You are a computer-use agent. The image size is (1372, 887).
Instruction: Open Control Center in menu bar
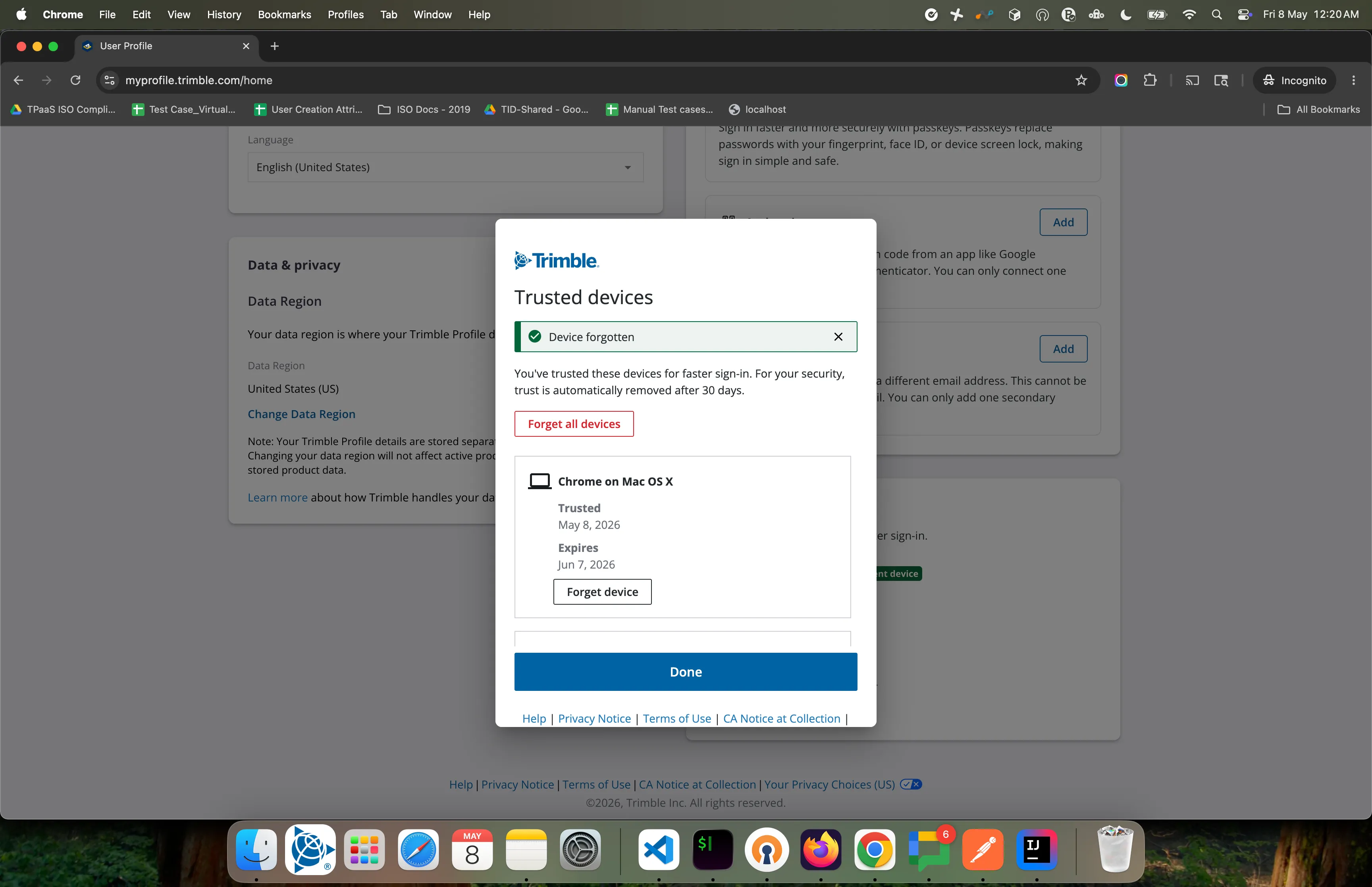click(1244, 14)
